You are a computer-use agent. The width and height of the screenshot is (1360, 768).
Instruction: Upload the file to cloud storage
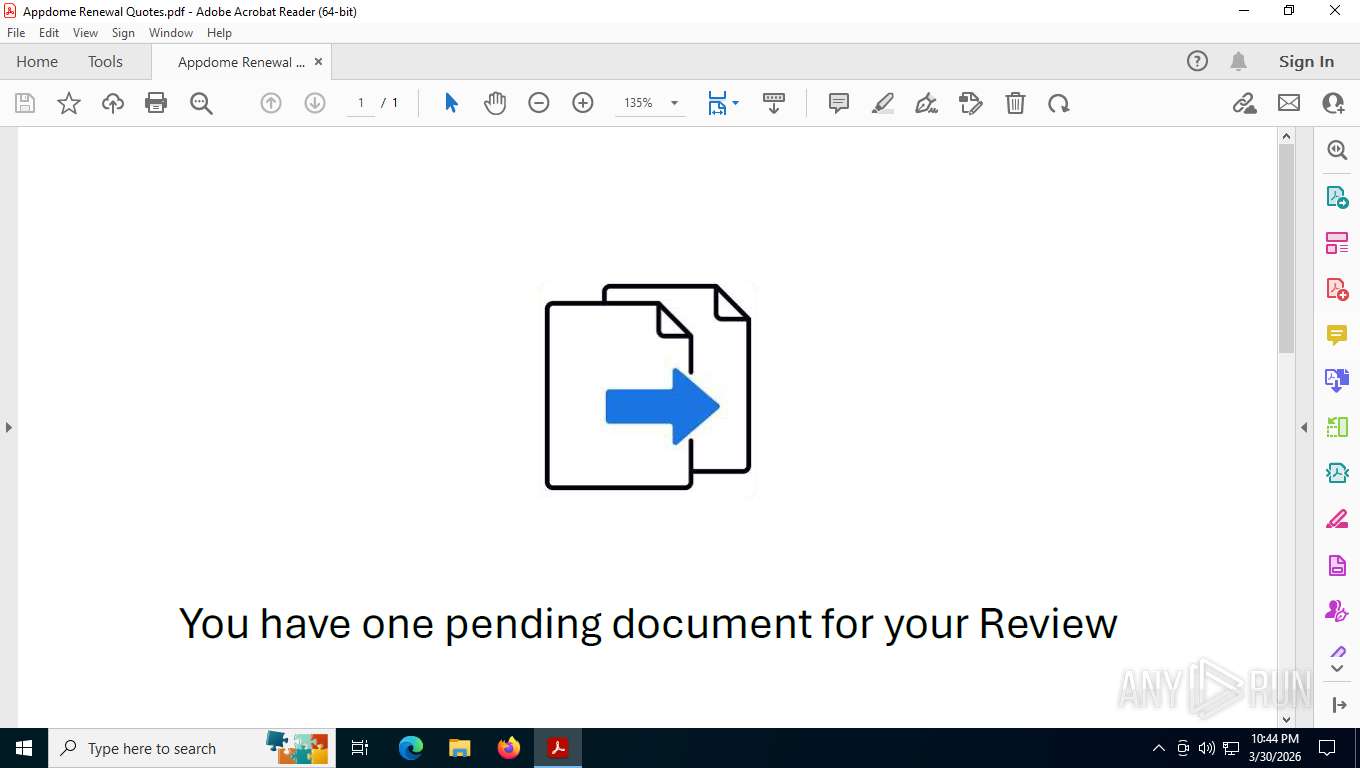[113, 103]
